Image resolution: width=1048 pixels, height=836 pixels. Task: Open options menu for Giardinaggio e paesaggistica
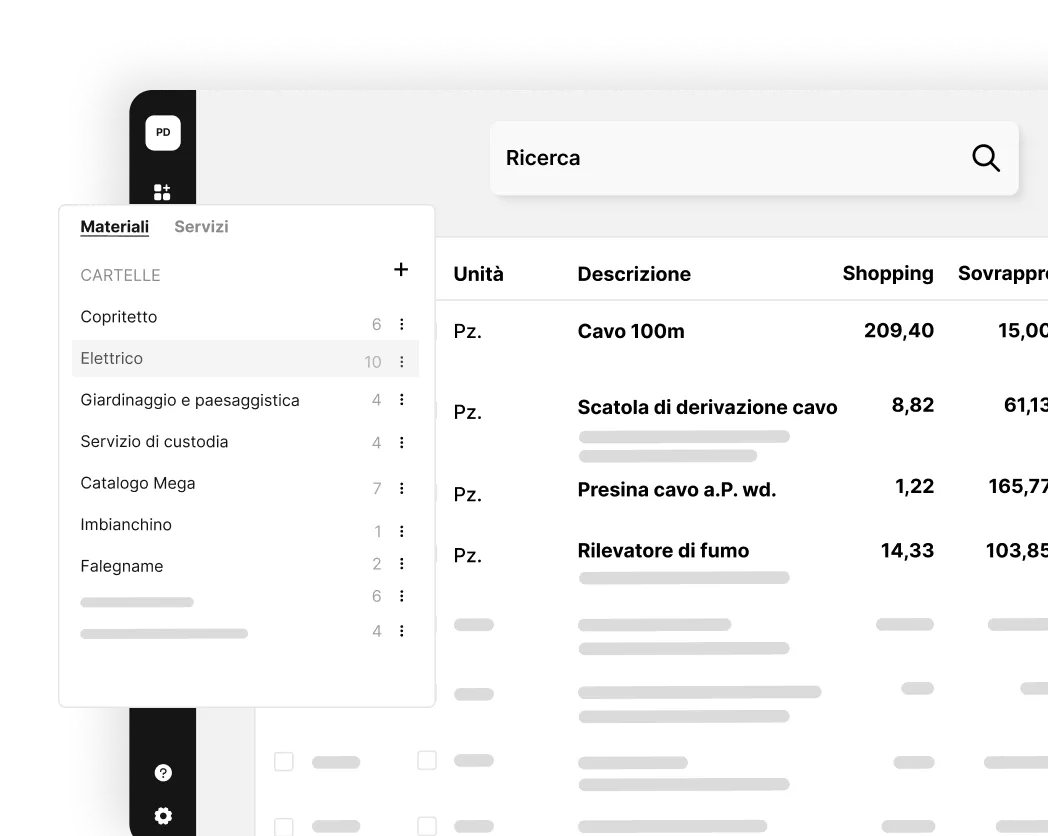pyautogui.click(x=402, y=400)
